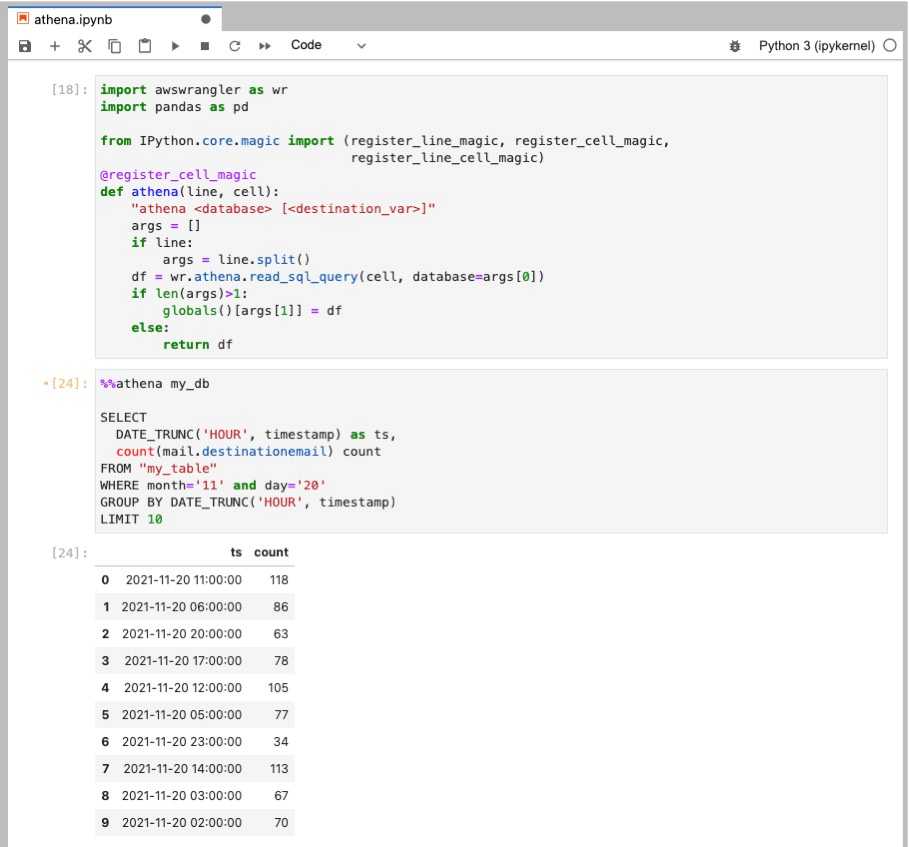The height and width of the screenshot is (847, 909).
Task: Insert a new cell with plus icon
Action: click(x=55, y=46)
